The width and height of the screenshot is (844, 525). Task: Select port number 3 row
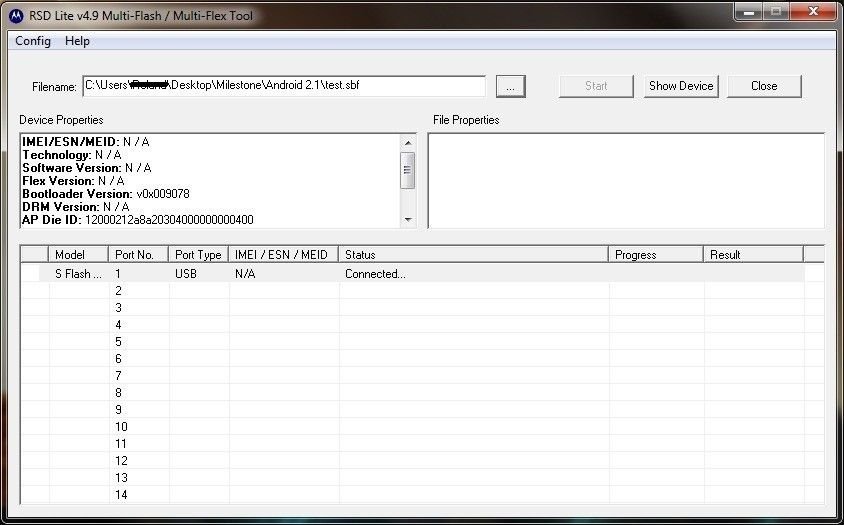tap(422, 308)
